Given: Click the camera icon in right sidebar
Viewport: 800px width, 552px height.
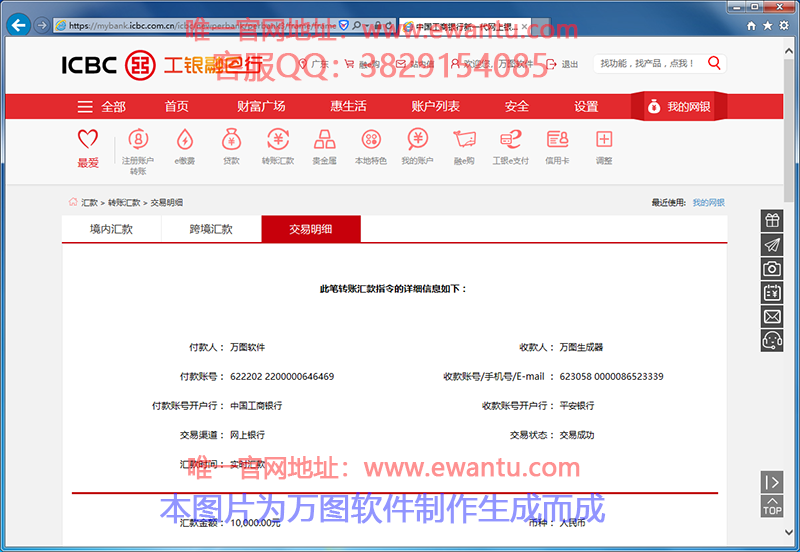Looking at the screenshot, I should [772, 268].
